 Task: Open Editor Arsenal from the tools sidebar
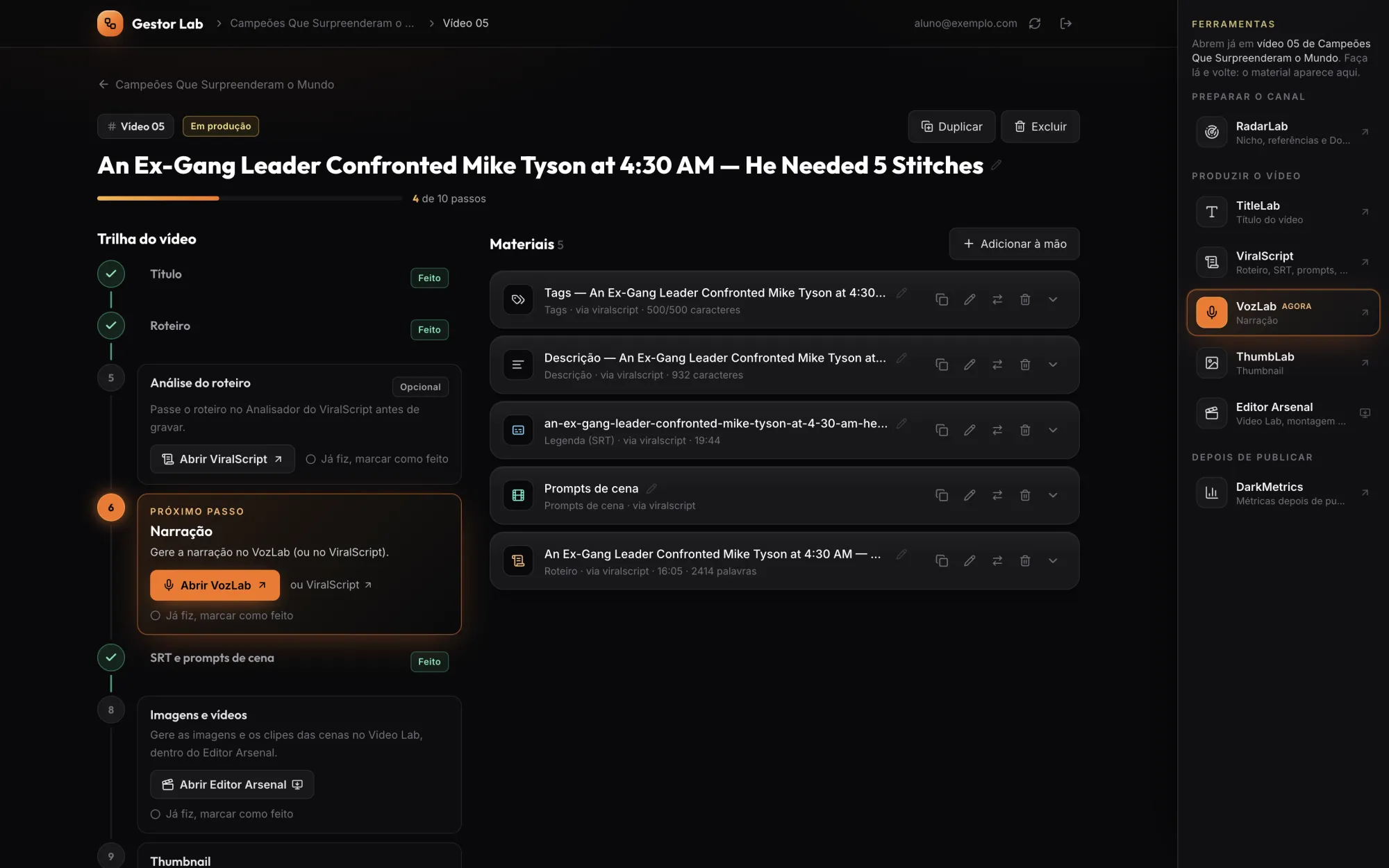point(1283,413)
